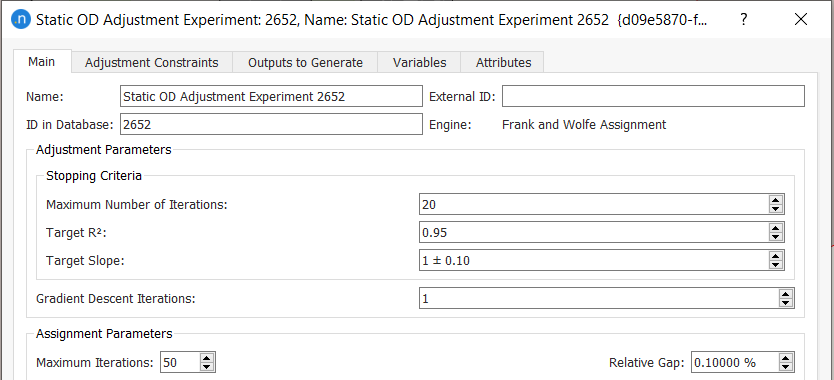Increase Target R² using up arrow
This screenshot has height=380, width=834.
(x=775, y=228)
